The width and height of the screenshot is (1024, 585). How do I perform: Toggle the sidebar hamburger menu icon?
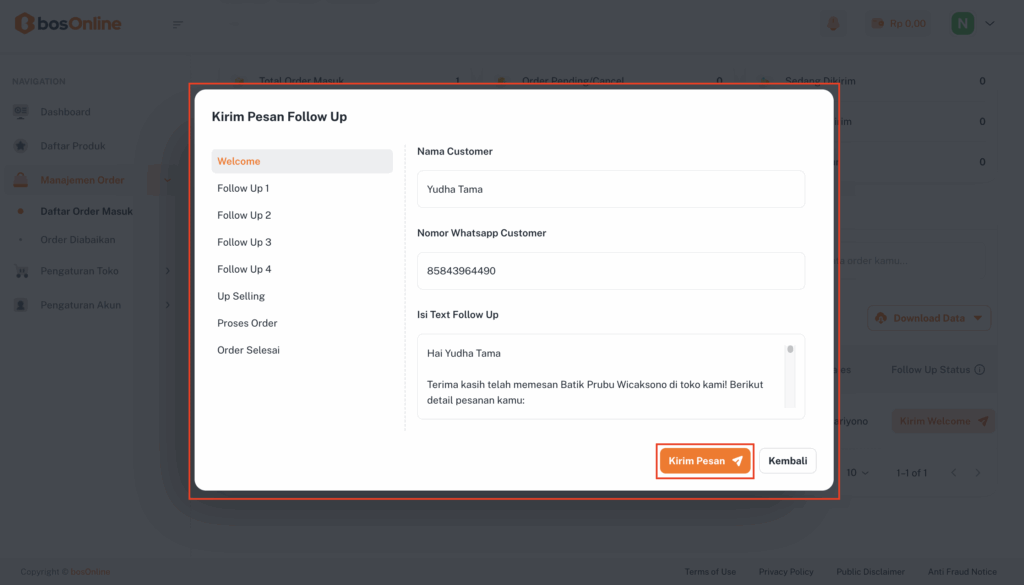(x=178, y=24)
